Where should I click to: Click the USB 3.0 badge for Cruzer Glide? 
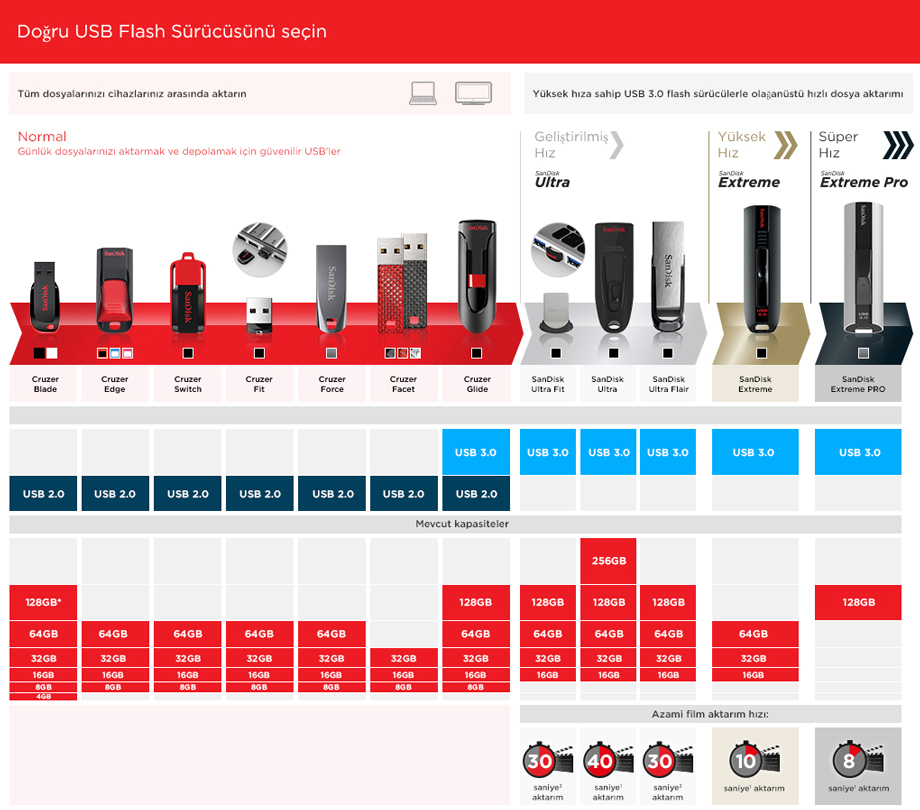476,452
